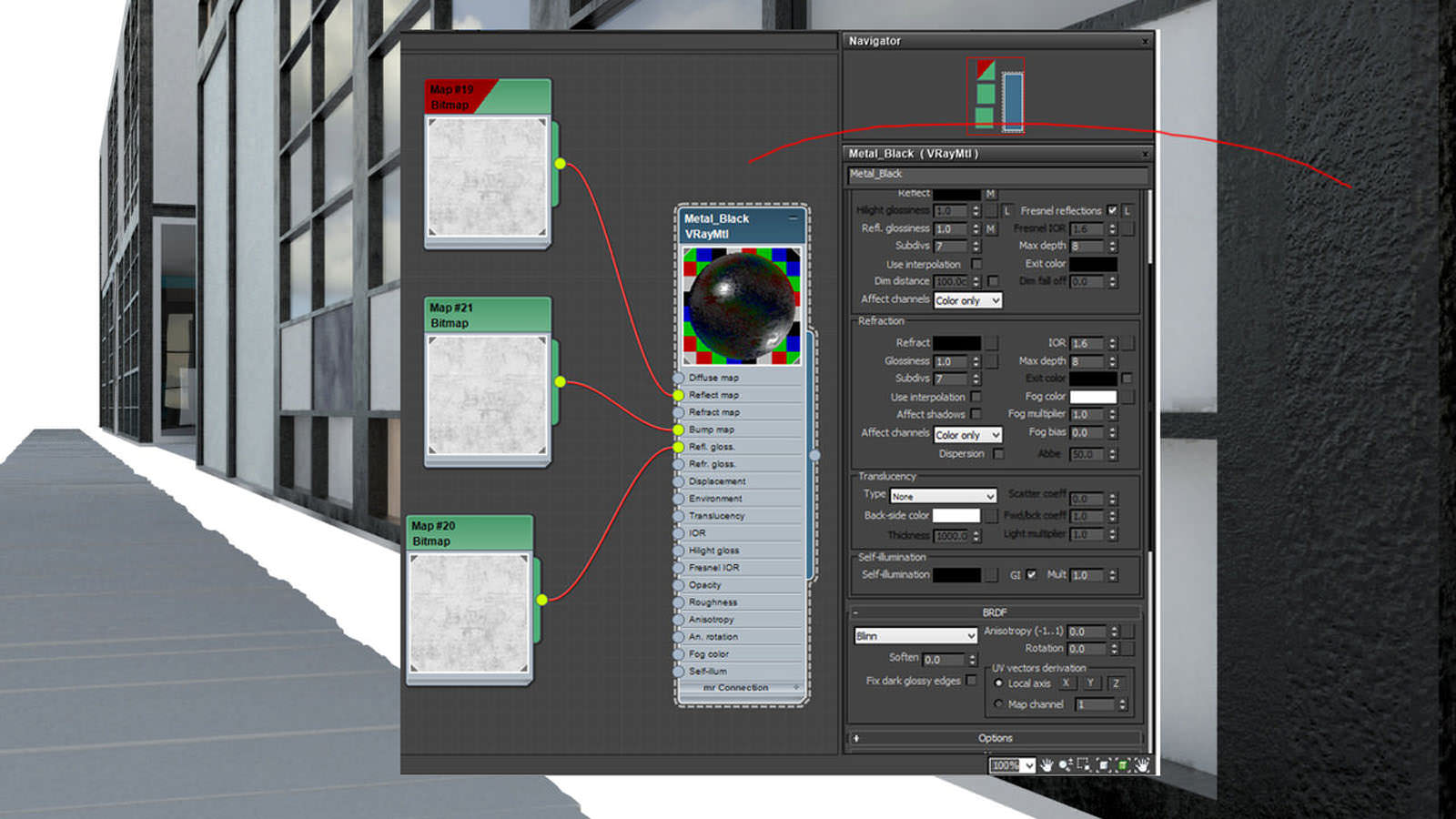
Task: Select the Local axis radio button
Action: pyautogui.click(x=999, y=682)
